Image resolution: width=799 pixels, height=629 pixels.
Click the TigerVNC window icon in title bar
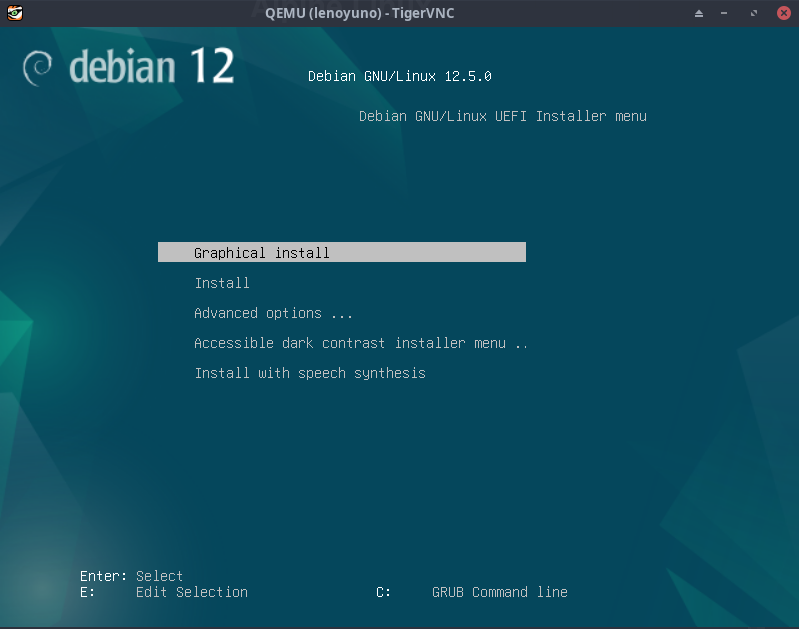click(x=15, y=13)
